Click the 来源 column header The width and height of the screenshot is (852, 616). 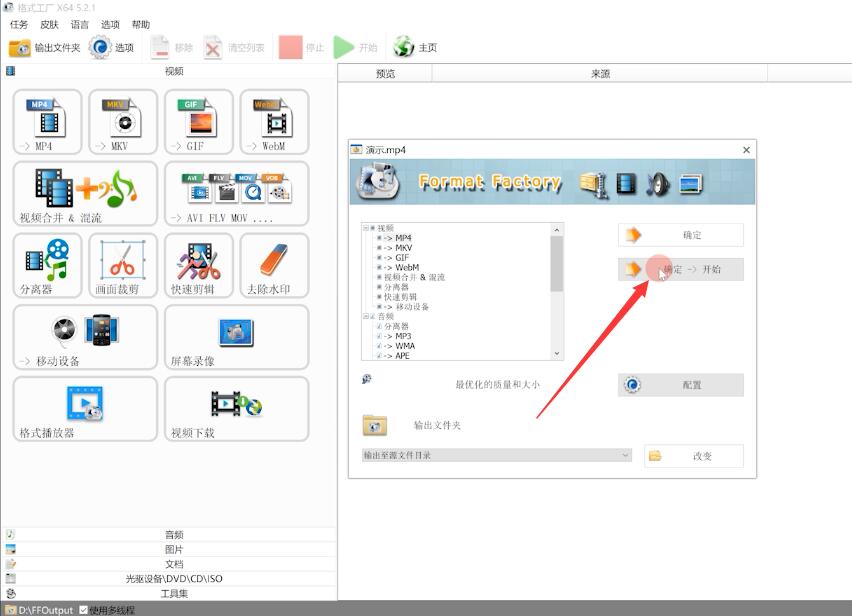600,73
